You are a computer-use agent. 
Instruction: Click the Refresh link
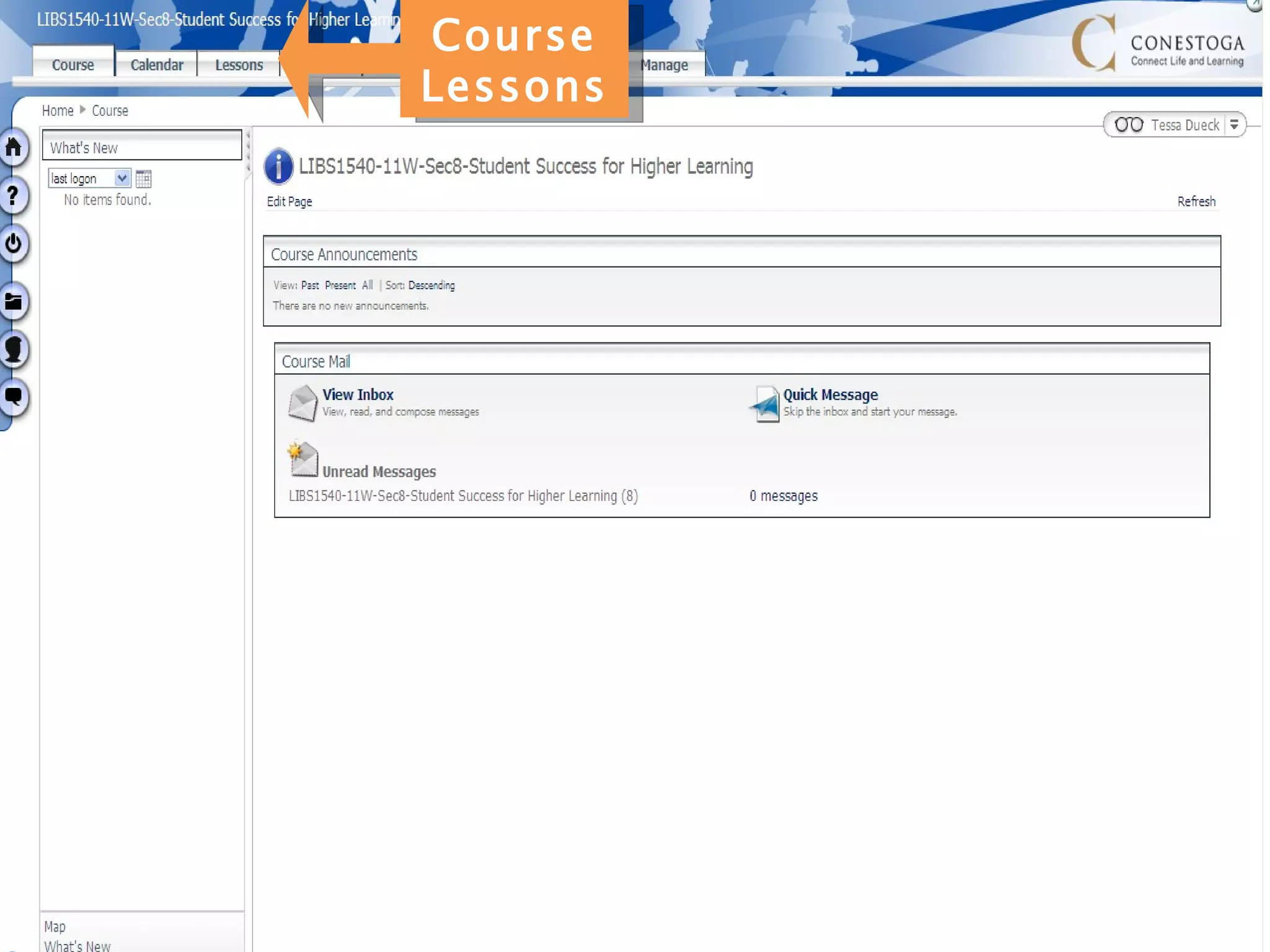[1196, 201]
